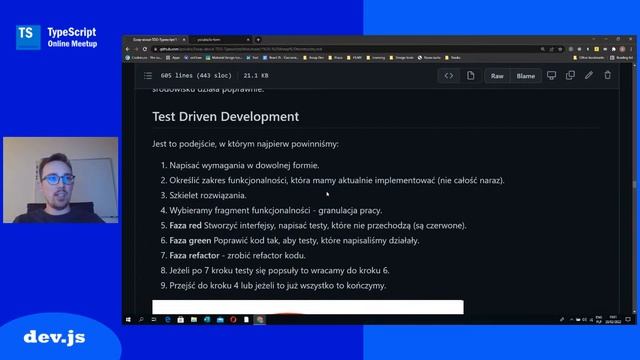The width and height of the screenshot is (640, 360).
Task: Close the second browser tab
Action: pyautogui.click(x=248, y=40)
